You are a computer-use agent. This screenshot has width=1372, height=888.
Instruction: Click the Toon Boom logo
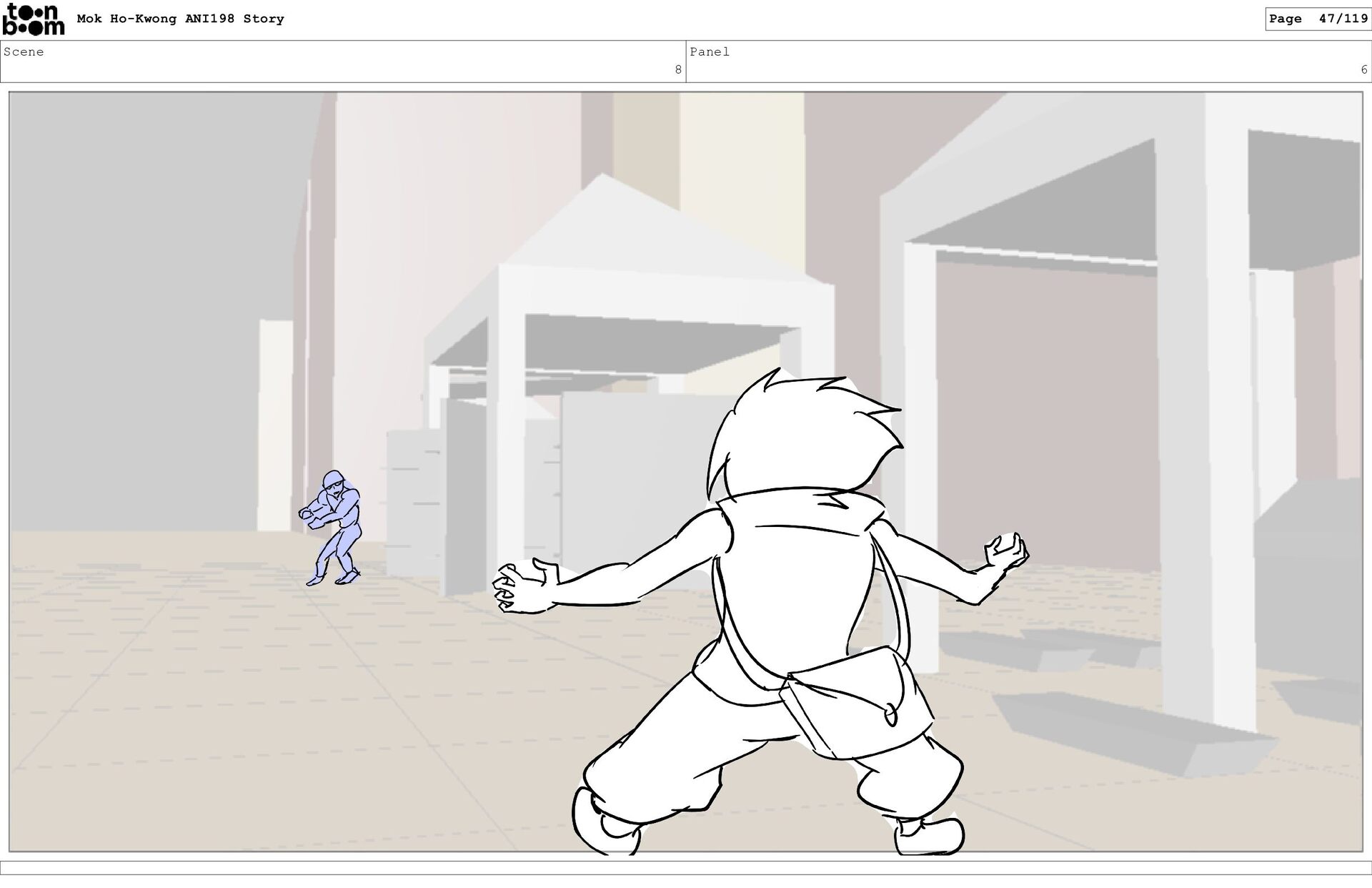(33, 19)
